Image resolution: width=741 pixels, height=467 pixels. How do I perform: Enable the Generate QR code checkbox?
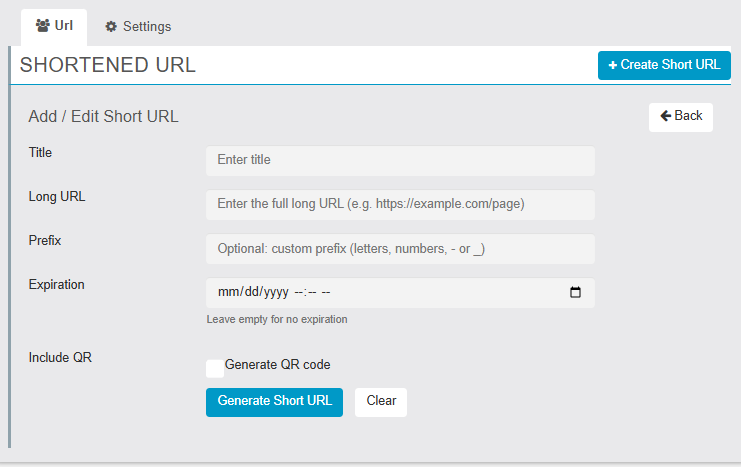(x=214, y=368)
